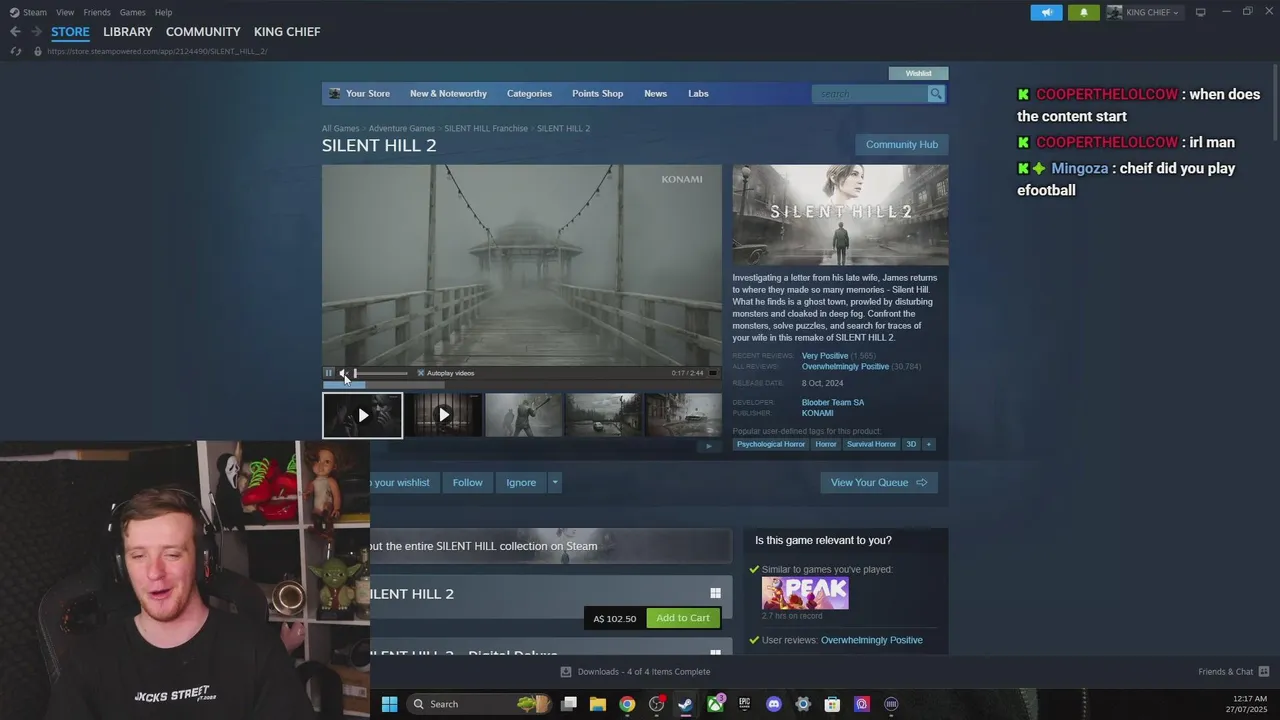Open Epic Games Launcher from the taskbar
The image size is (1280, 720).
click(744, 704)
